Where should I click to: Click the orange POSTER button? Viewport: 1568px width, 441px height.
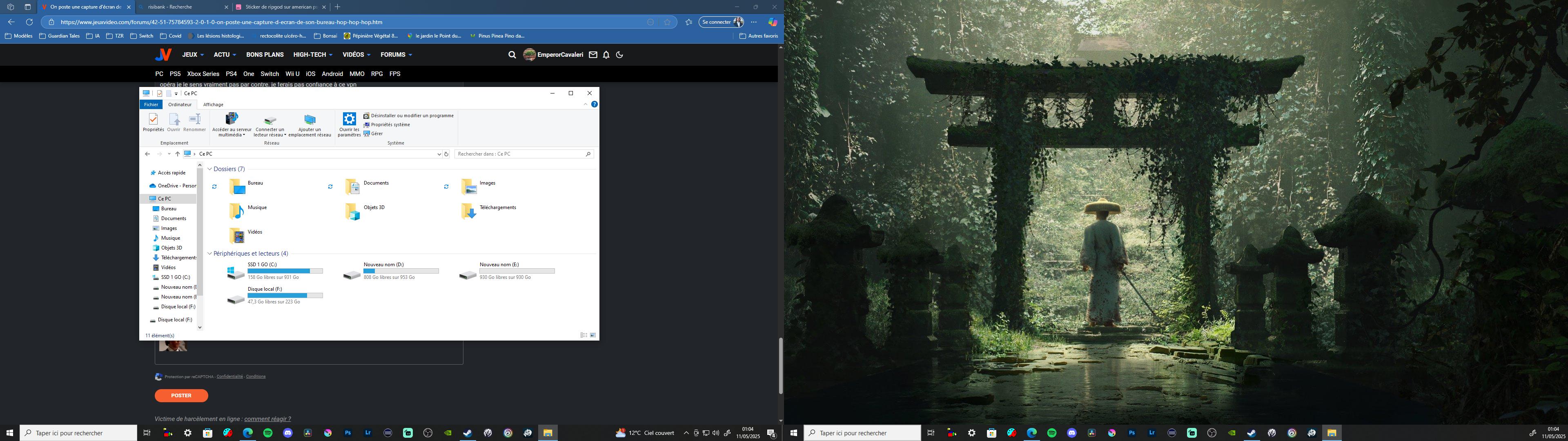coord(181,396)
